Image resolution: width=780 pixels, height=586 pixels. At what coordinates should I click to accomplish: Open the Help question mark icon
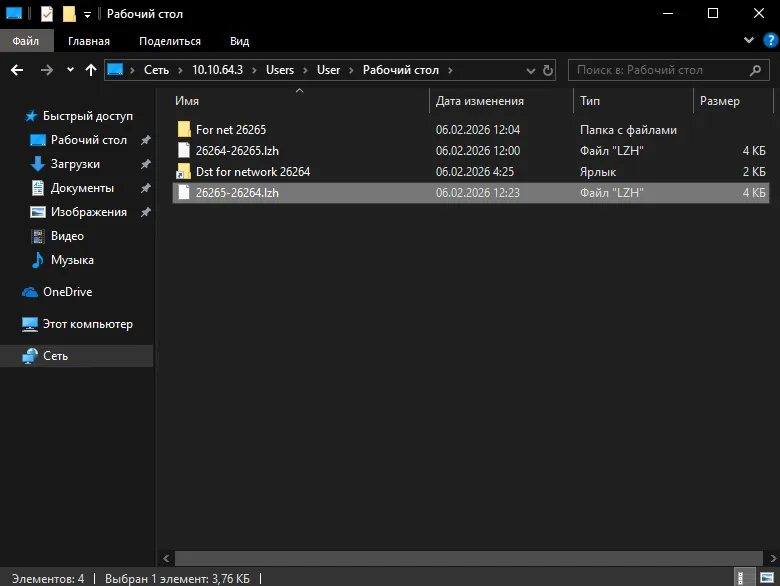point(770,40)
